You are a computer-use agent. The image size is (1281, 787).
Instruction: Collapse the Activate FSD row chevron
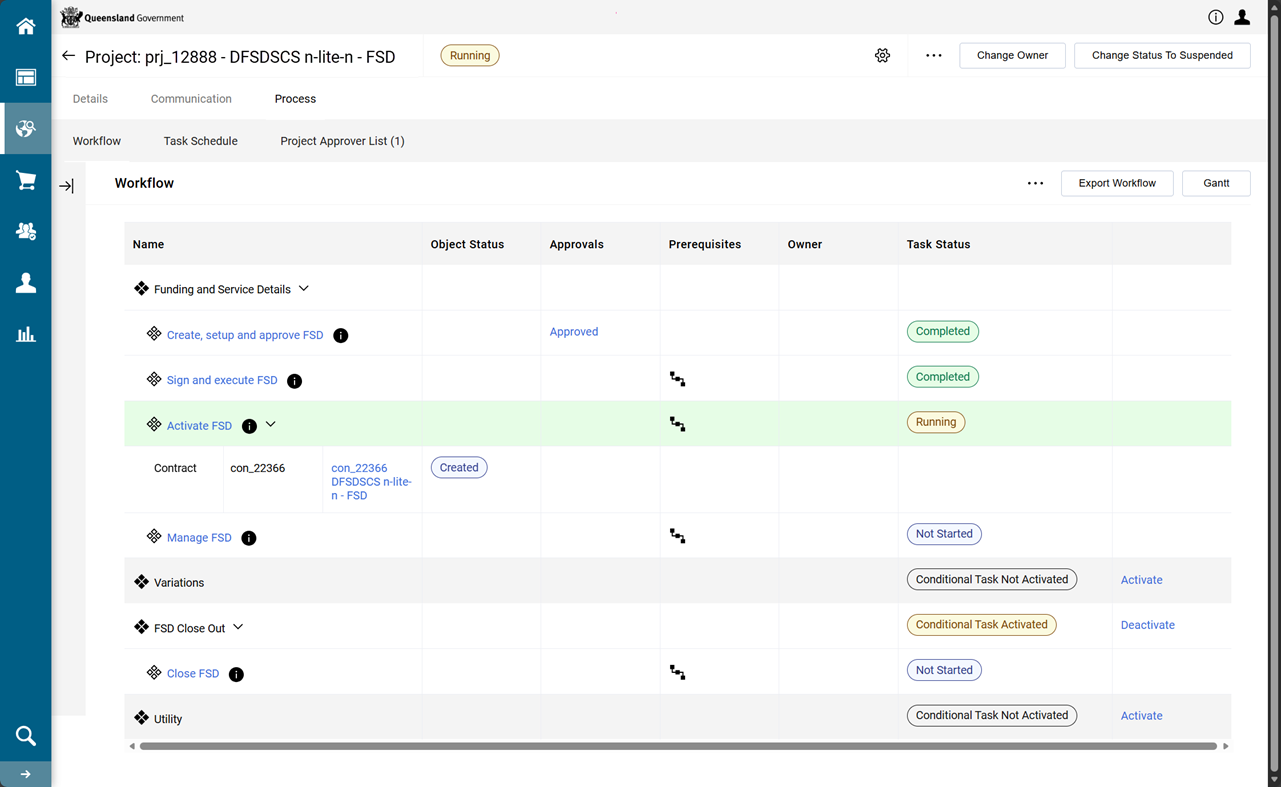click(271, 425)
